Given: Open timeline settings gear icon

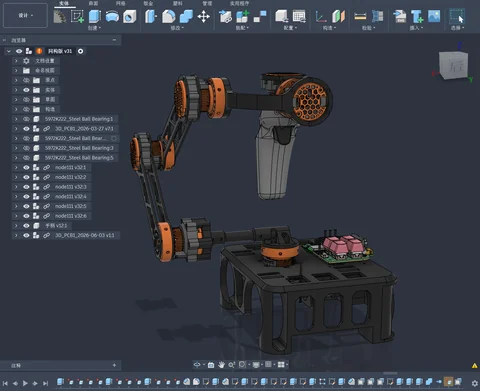Looking at the screenshot, I should click(x=475, y=383).
